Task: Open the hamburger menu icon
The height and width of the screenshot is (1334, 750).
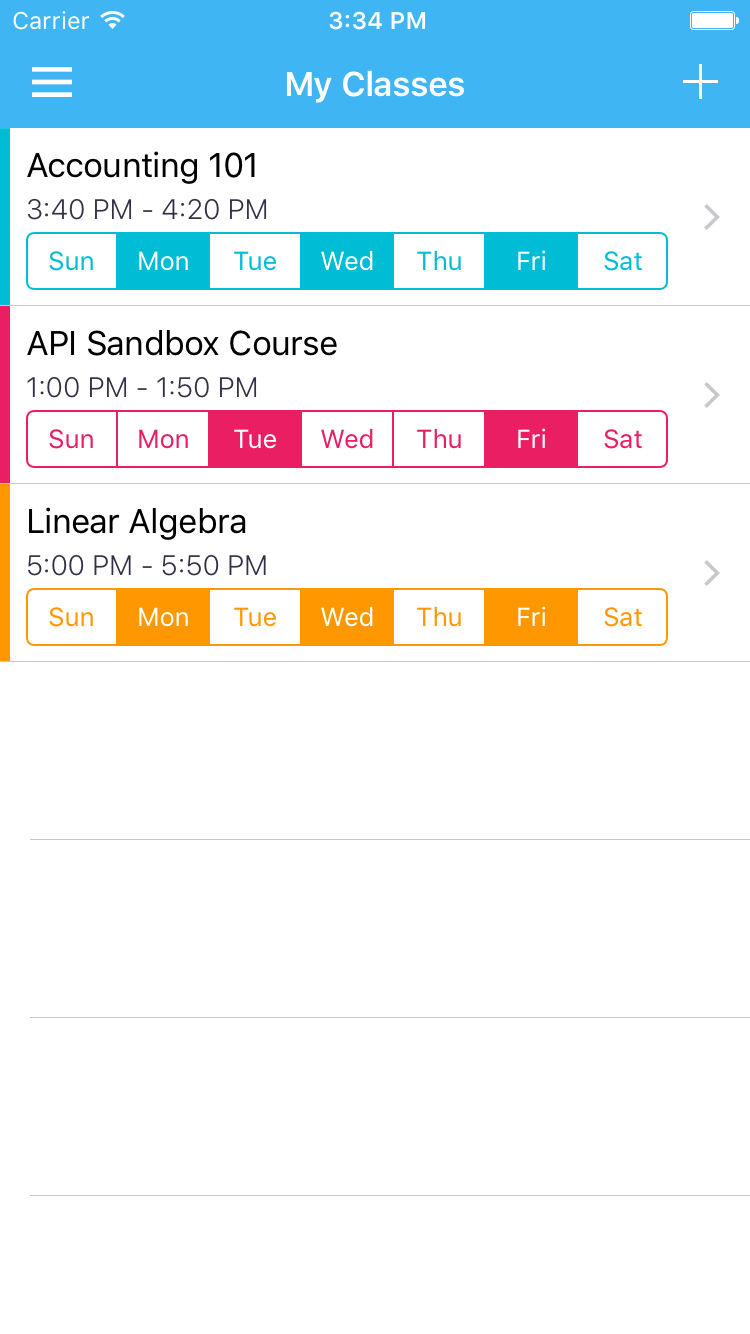Action: [52, 83]
